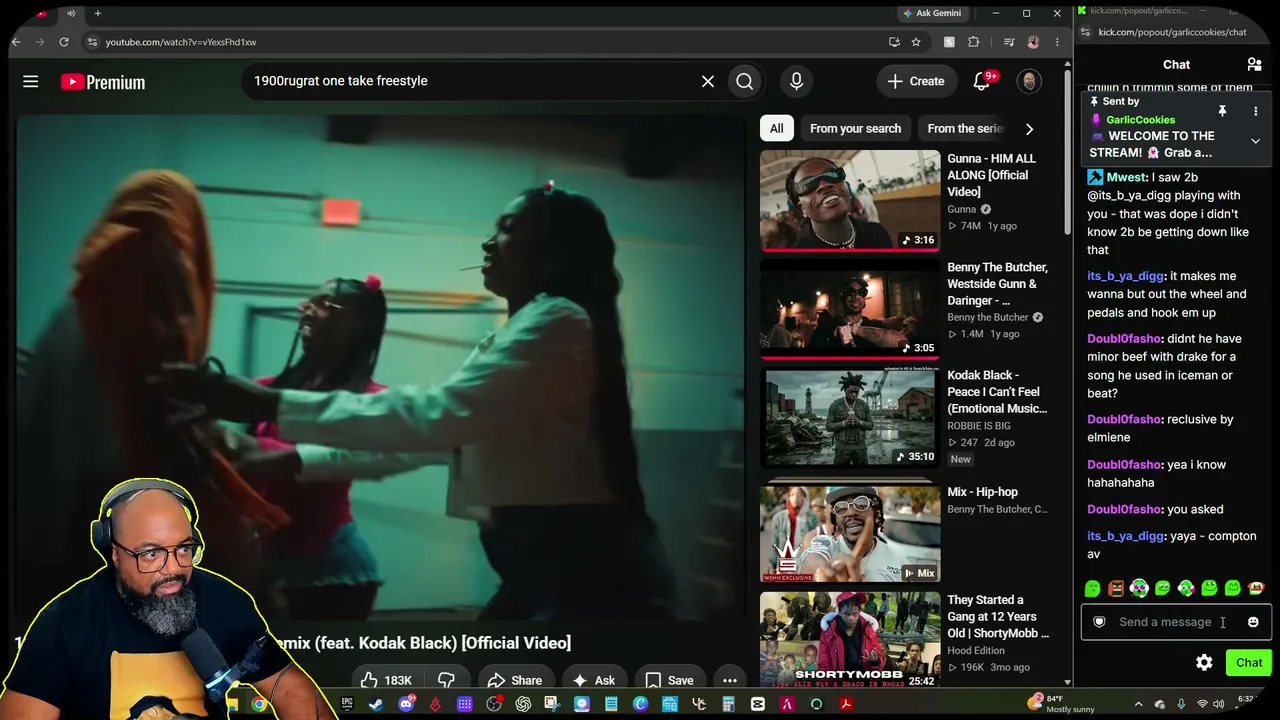1280x720 pixels.
Task: Open Discord from the taskbar
Action: pos(406,704)
